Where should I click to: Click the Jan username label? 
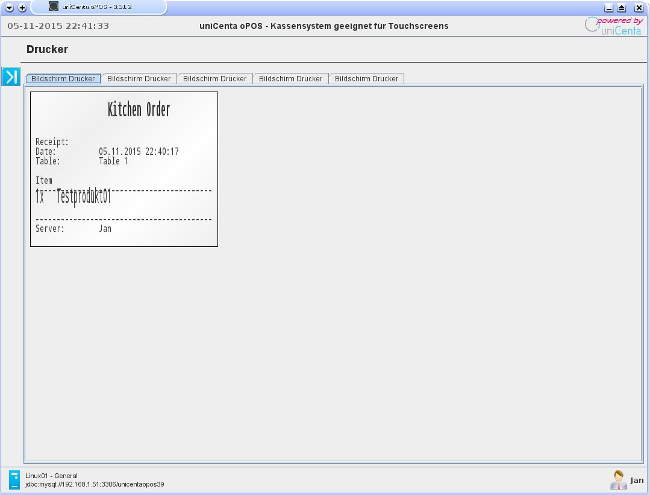click(x=637, y=481)
